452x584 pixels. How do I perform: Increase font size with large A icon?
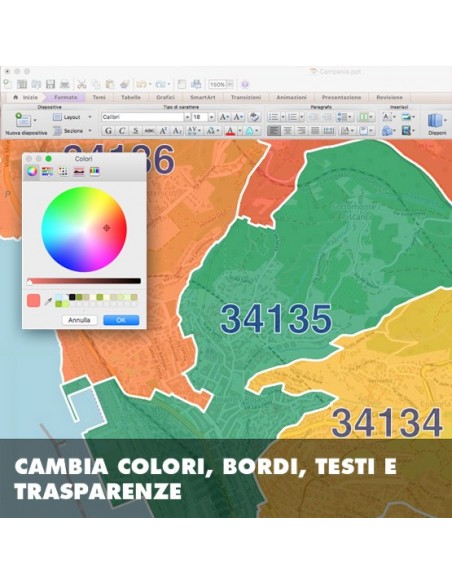point(224,117)
